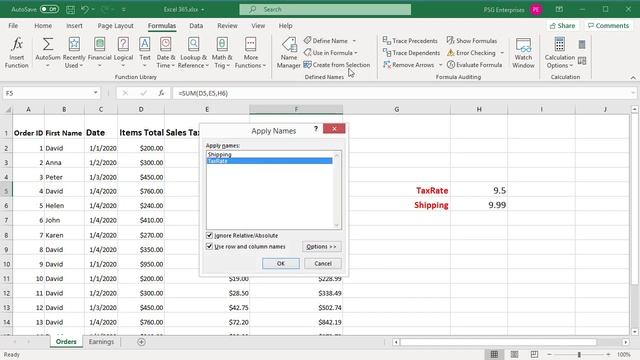Switch to Page Layout view icon
Image resolution: width=640 pixels, height=360 pixels.
click(x=514, y=354)
